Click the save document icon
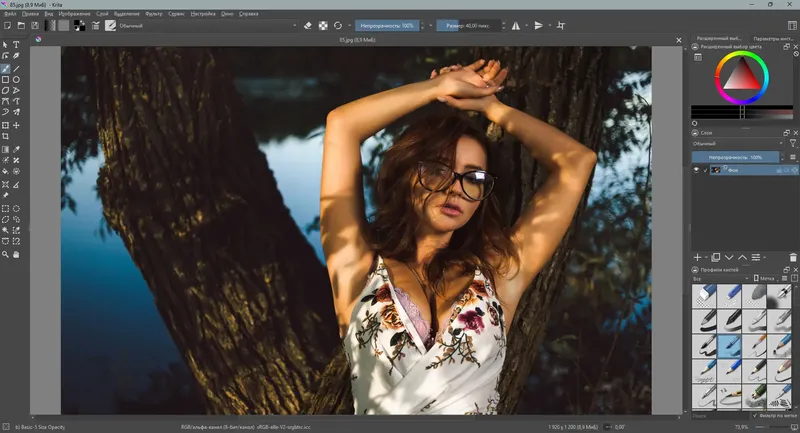Viewport: 800px width, 433px height. click(x=35, y=25)
